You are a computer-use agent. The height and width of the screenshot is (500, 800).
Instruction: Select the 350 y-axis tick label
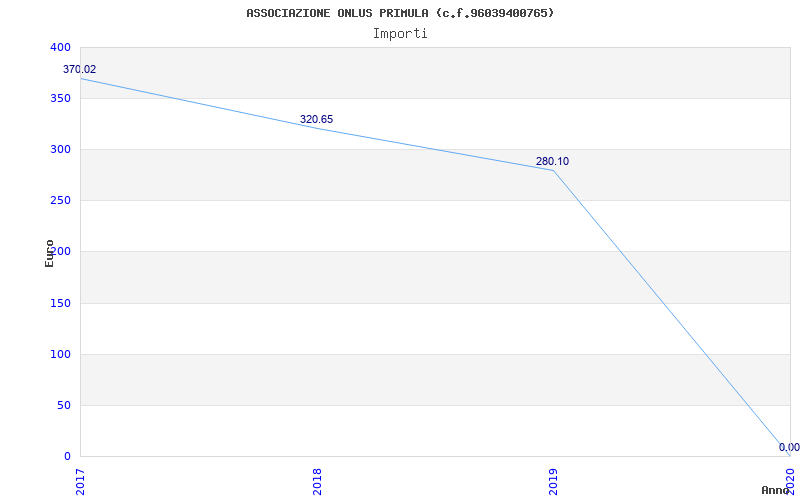point(60,98)
